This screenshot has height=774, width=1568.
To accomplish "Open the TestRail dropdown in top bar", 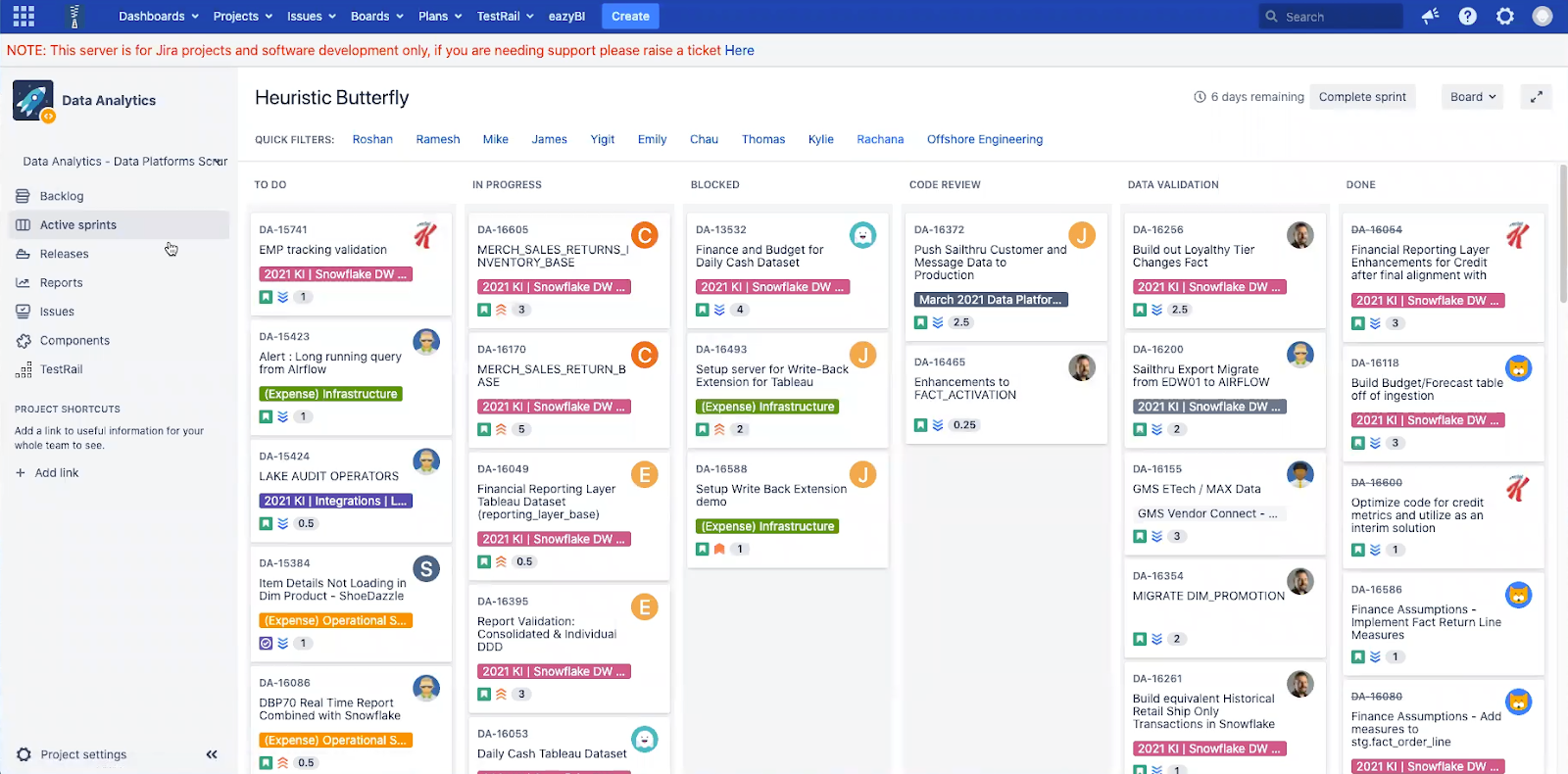I will coord(506,16).
